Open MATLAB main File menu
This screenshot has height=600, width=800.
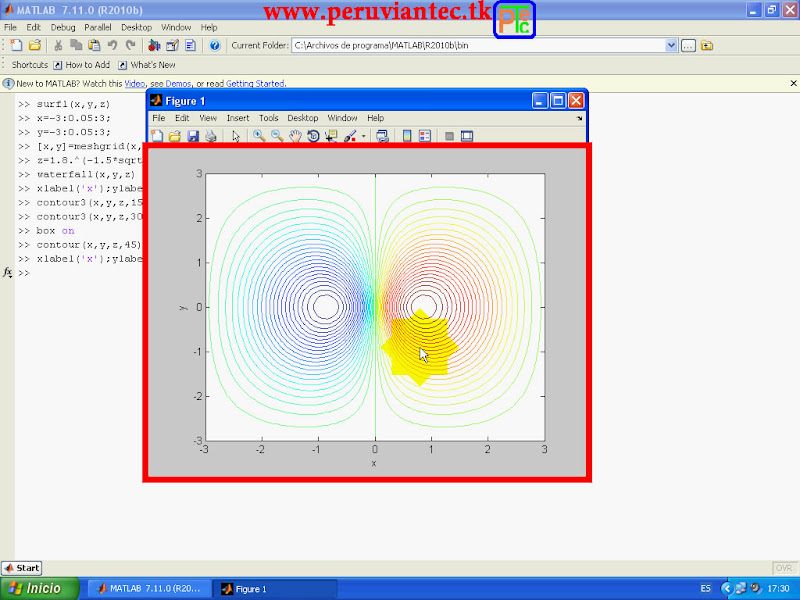(10, 28)
